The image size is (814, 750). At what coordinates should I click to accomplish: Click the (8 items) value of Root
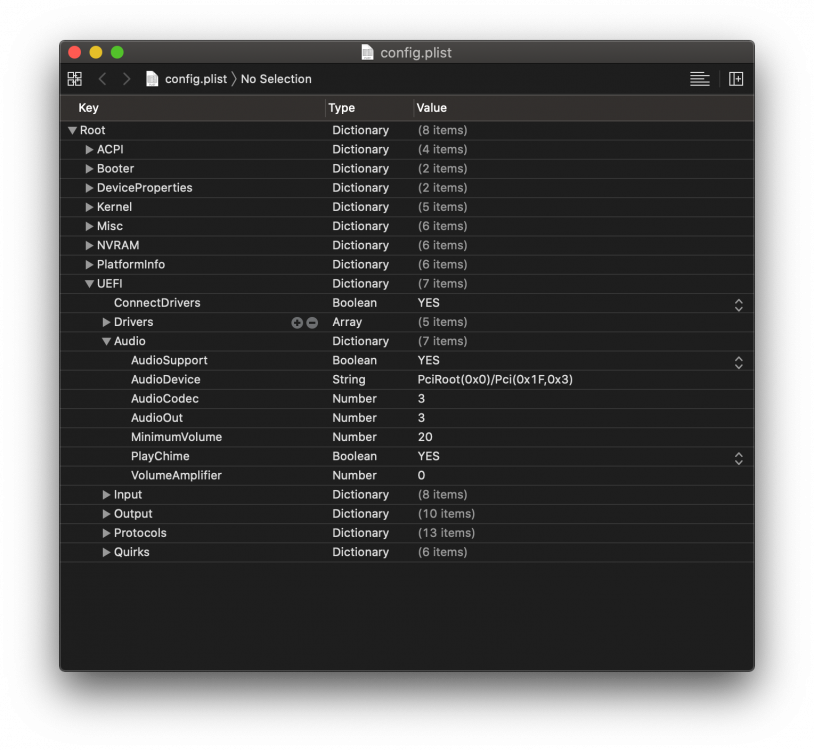pyautogui.click(x=442, y=130)
